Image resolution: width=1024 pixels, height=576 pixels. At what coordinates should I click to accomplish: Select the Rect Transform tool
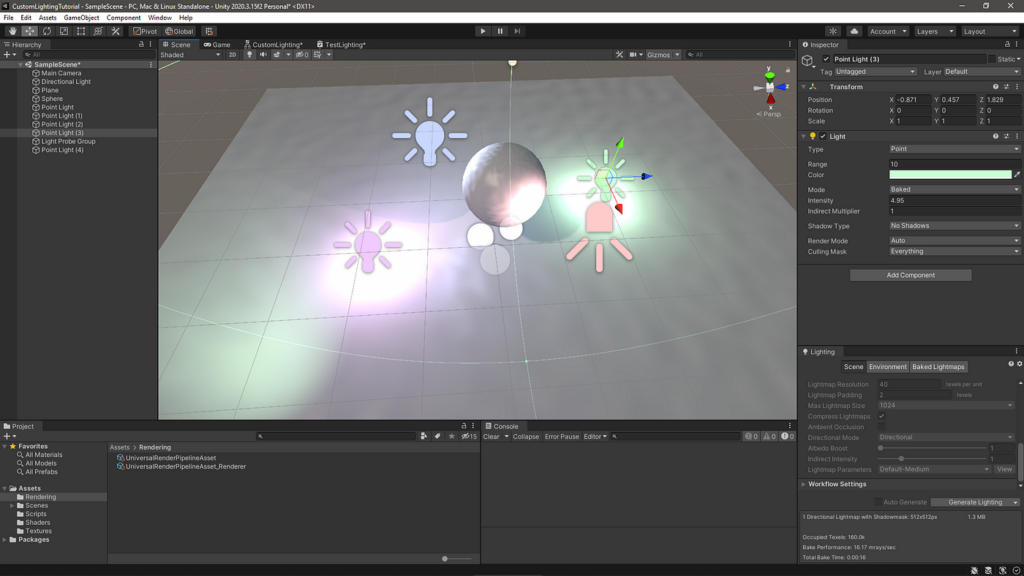pyautogui.click(x=80, y=31)
